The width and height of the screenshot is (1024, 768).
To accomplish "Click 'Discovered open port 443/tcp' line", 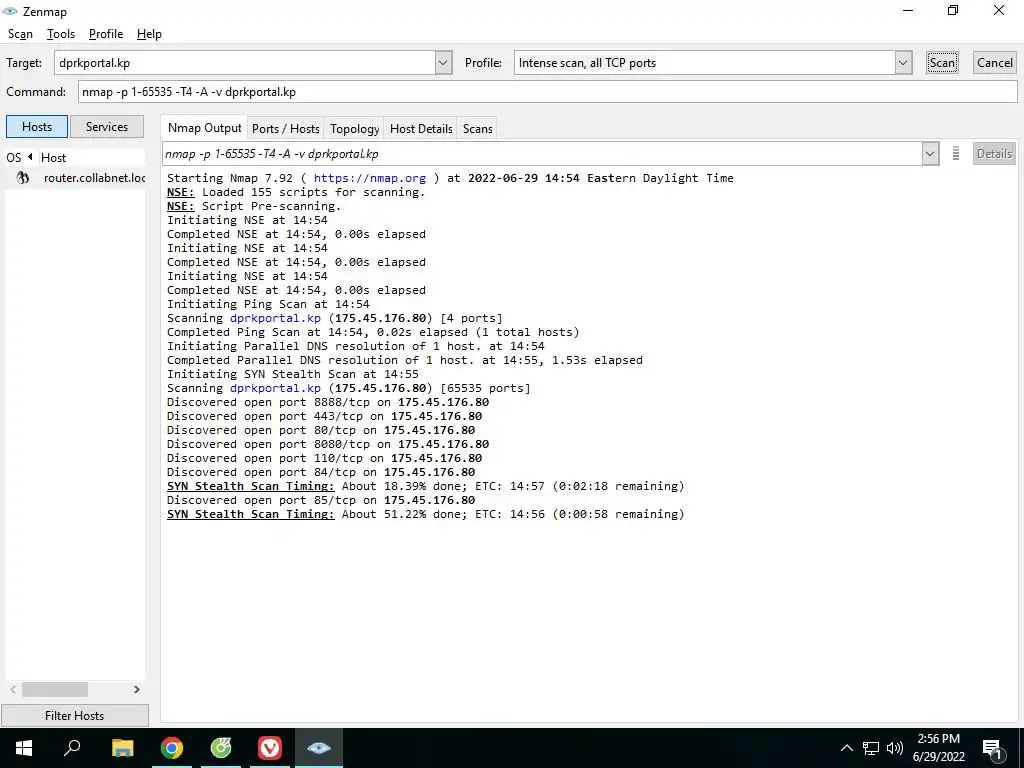I will coord(325,416).
